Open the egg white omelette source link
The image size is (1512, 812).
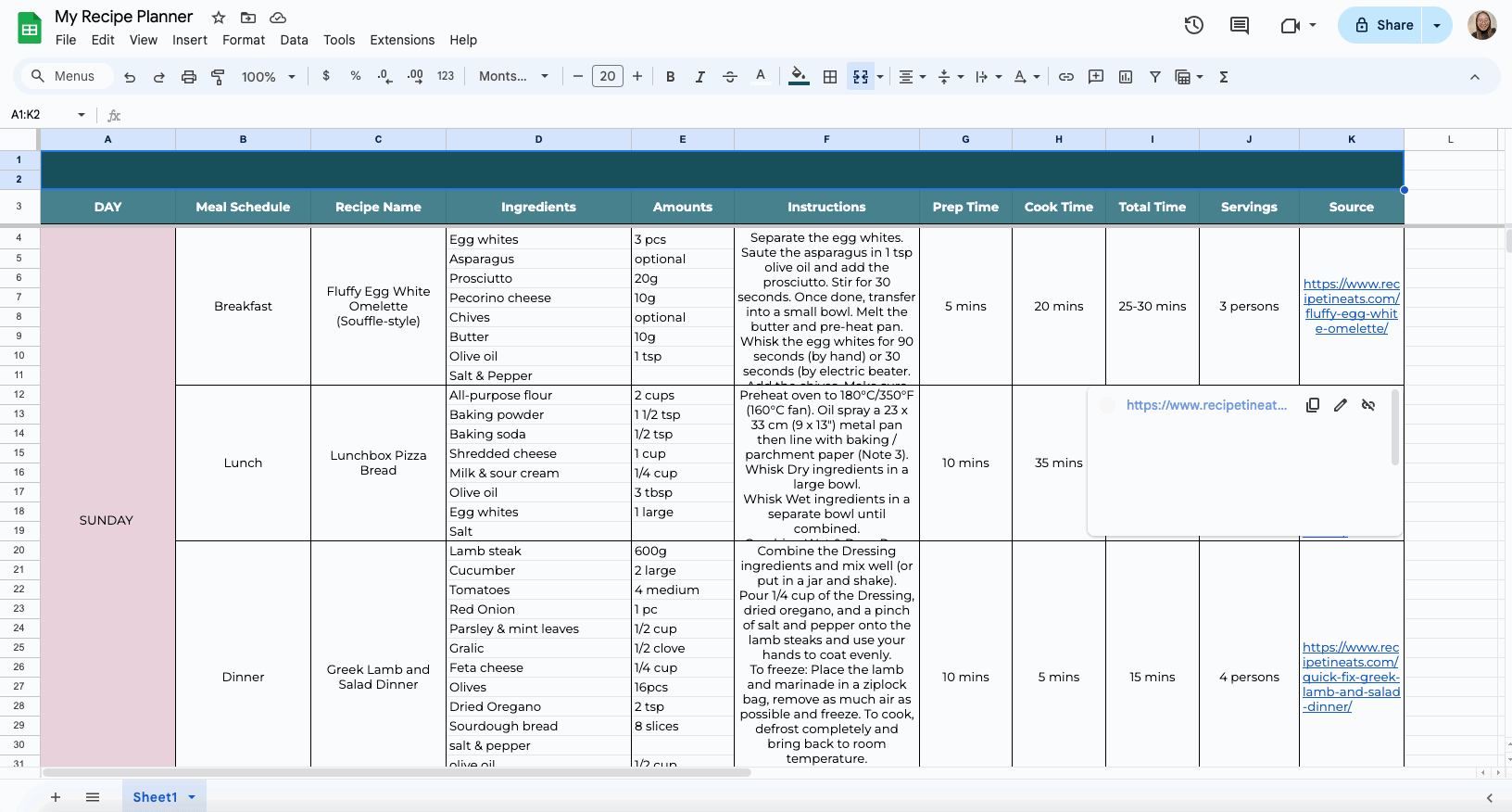click(x=1351, y=306)
